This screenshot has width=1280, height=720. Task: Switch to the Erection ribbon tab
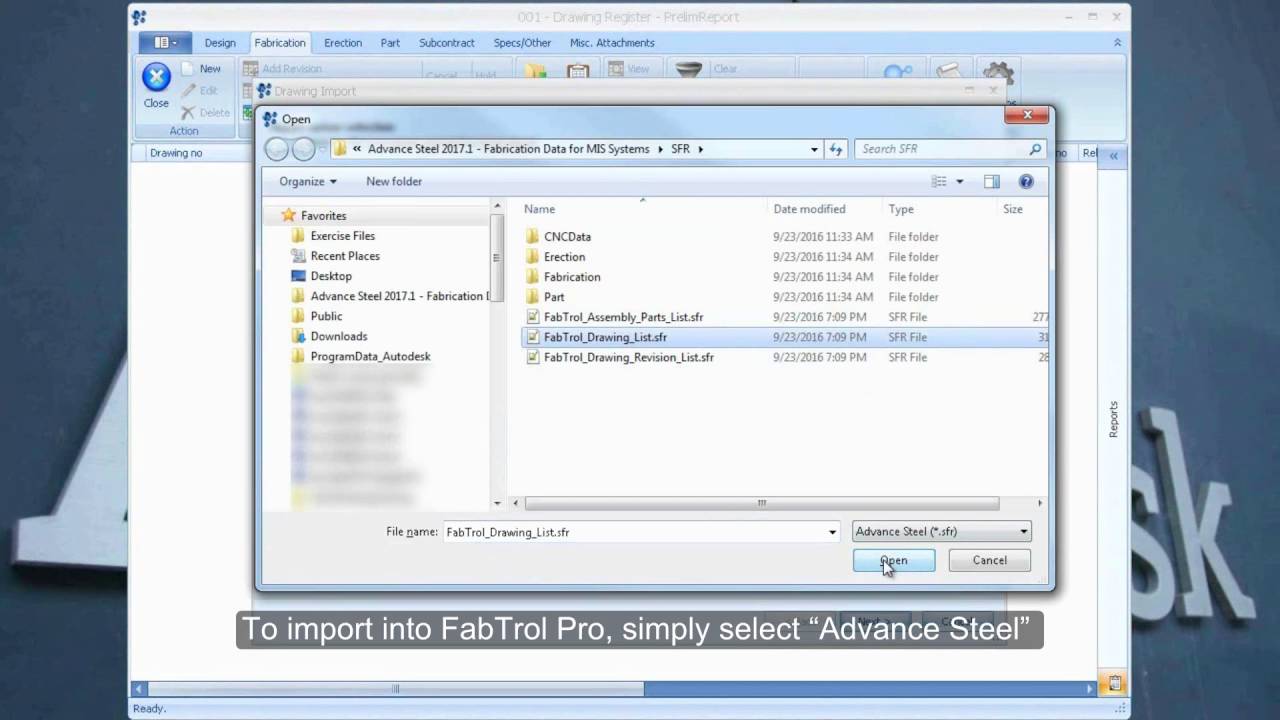(x=343, y=42)
